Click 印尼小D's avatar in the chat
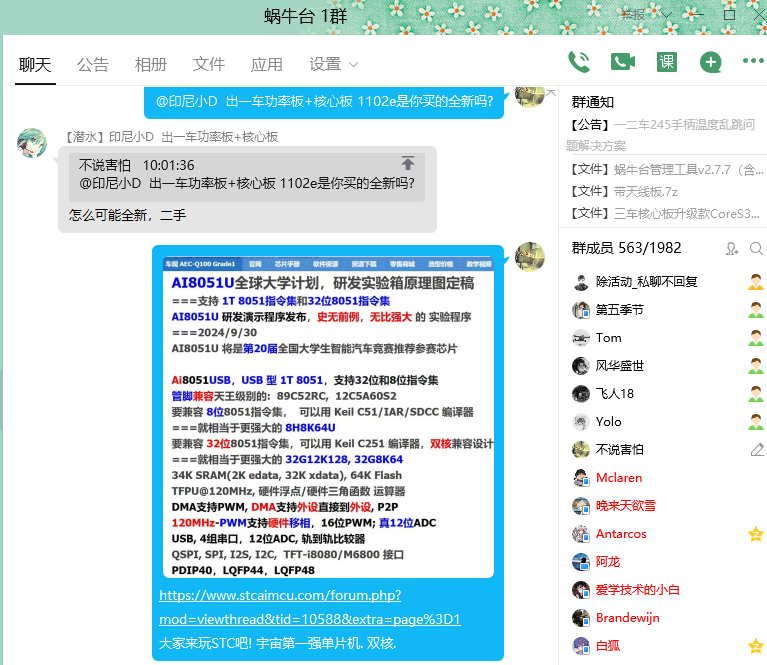Screen dimensions: 767x665 coord(32,143)
